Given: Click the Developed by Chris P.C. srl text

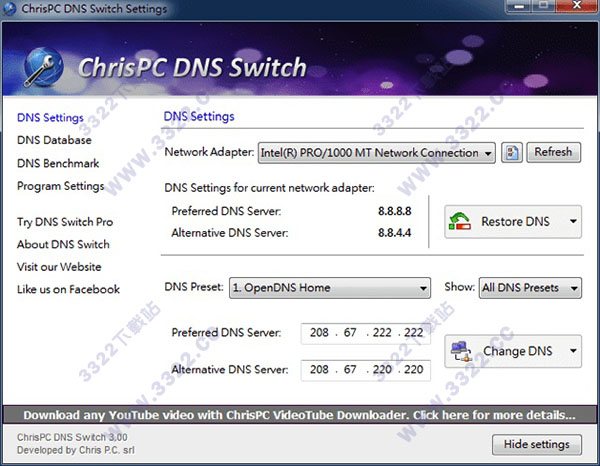Looking at the screenshot, I should point(76,450).
